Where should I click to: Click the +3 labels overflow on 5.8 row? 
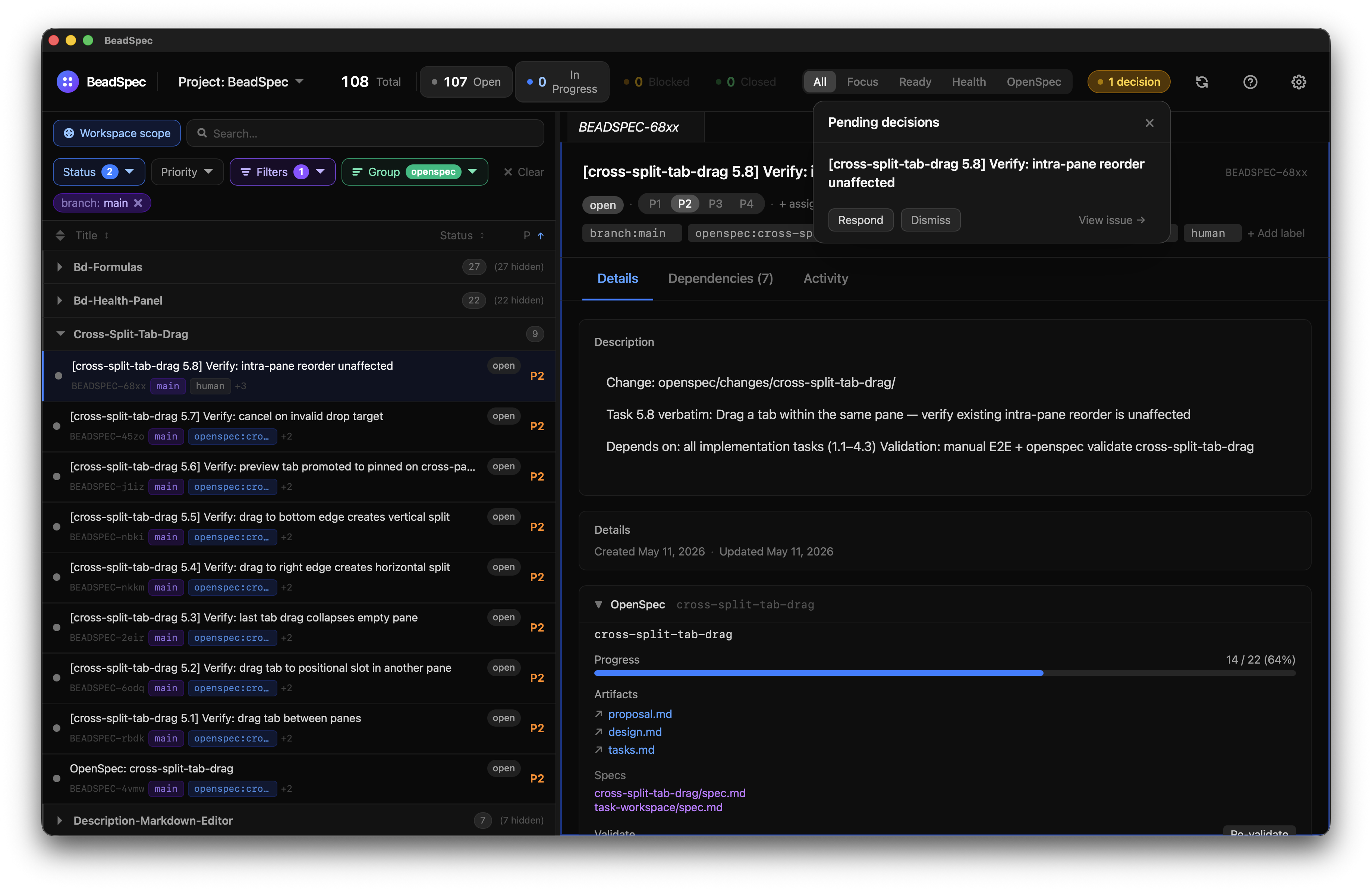coord(240,386)
